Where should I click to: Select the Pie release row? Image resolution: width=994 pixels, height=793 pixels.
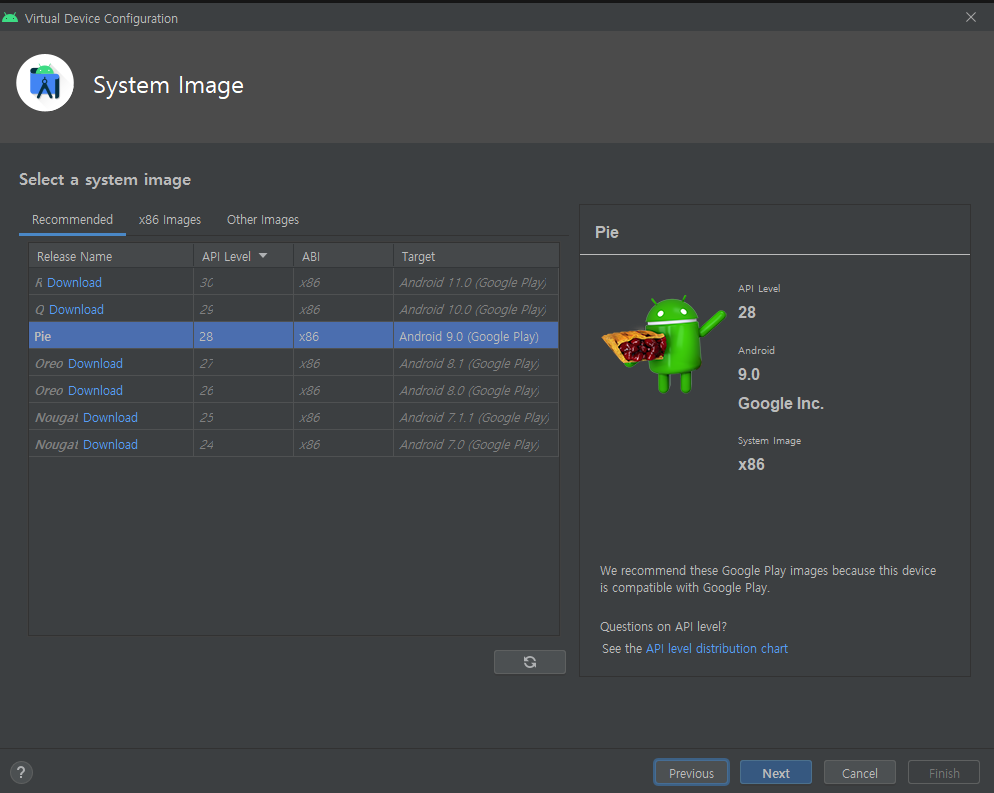(294, 336)
